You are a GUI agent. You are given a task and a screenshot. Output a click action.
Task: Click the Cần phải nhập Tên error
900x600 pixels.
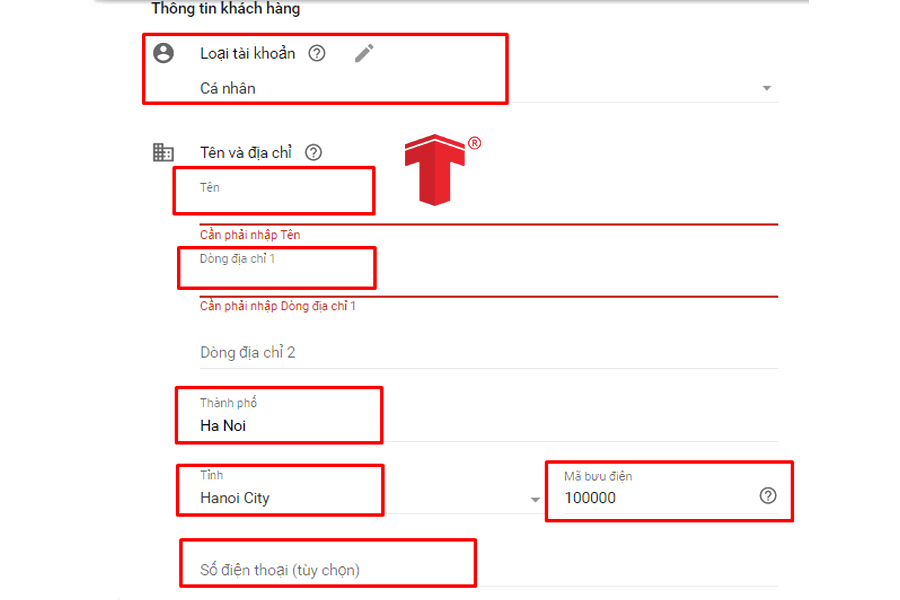(250, 235)
